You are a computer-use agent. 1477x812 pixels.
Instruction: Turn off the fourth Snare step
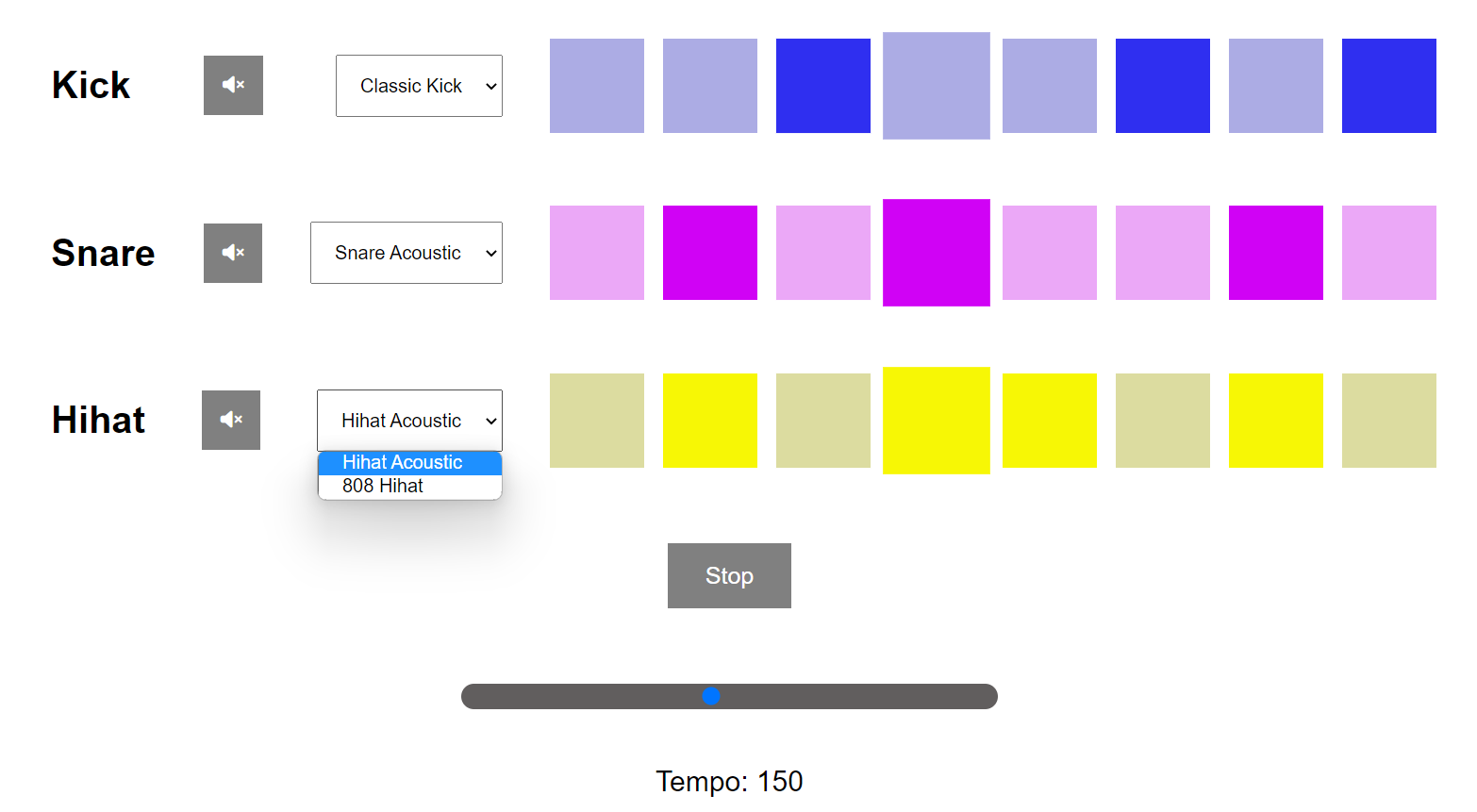coord(936,253)
